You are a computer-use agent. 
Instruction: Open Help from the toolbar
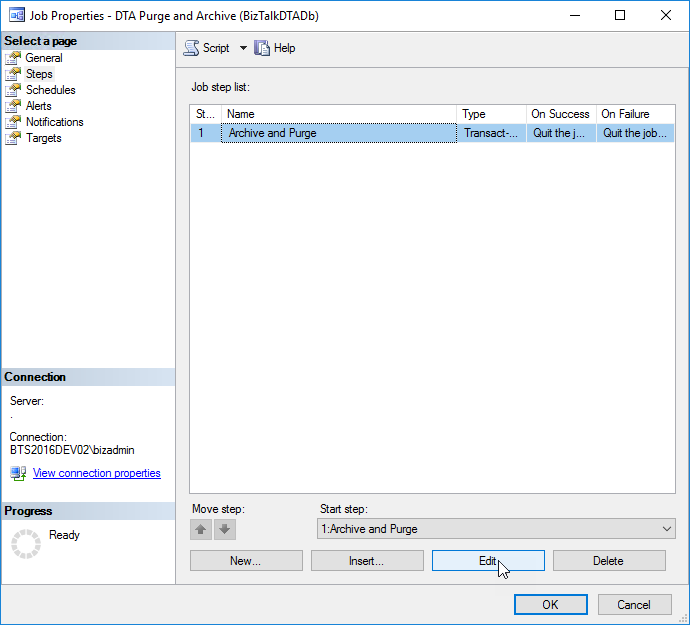tap(275, 48)
